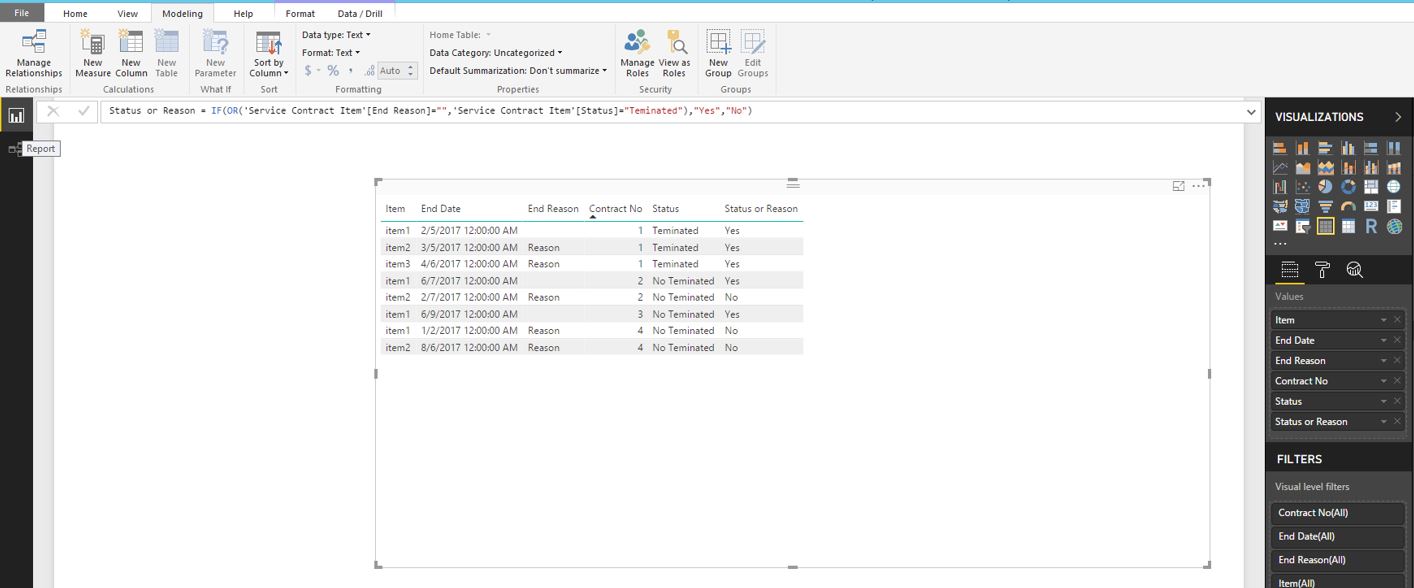1414x588 pixels.
Task: Select the Fields tab in Visualizations pane
Action: point(1290,270)
